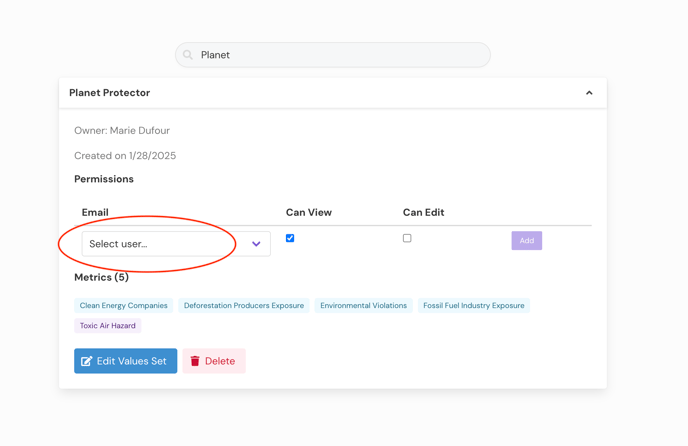This screenshot has width=688, height=446.
Task: Select the Fossil Fuel Industry Exposure tag
Action: tap(474, 306)
